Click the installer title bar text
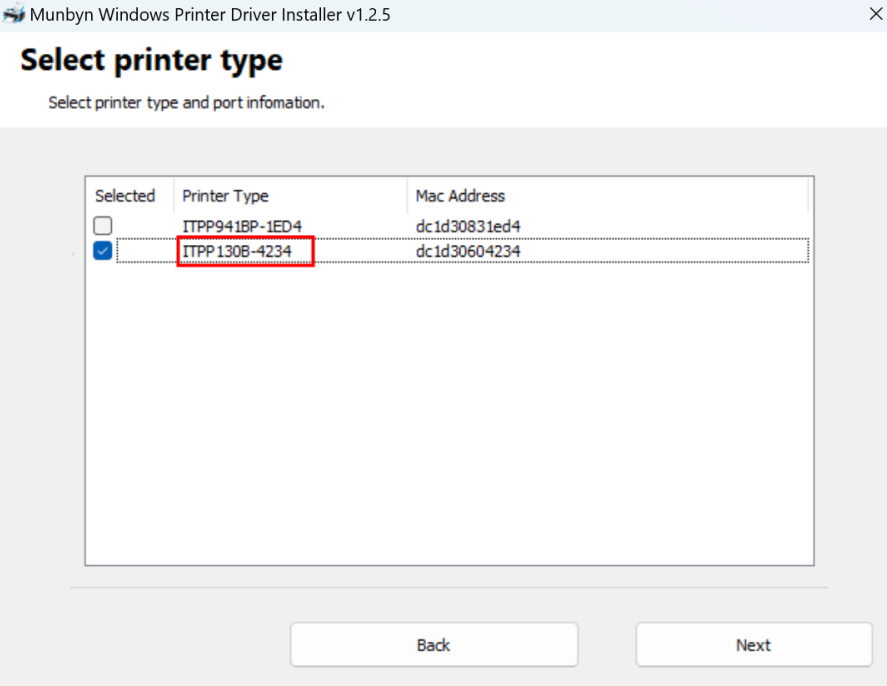This screenshot has height=686, width=887. [210, 15]
